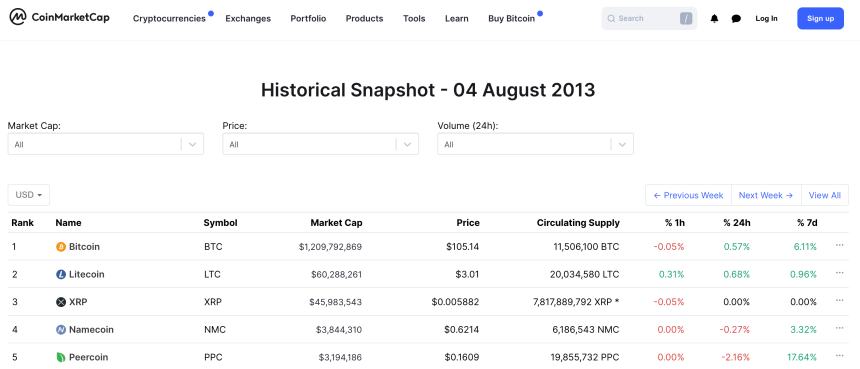Open the more options dots for Peercoin
860x369 pixels.
(839, 355)
